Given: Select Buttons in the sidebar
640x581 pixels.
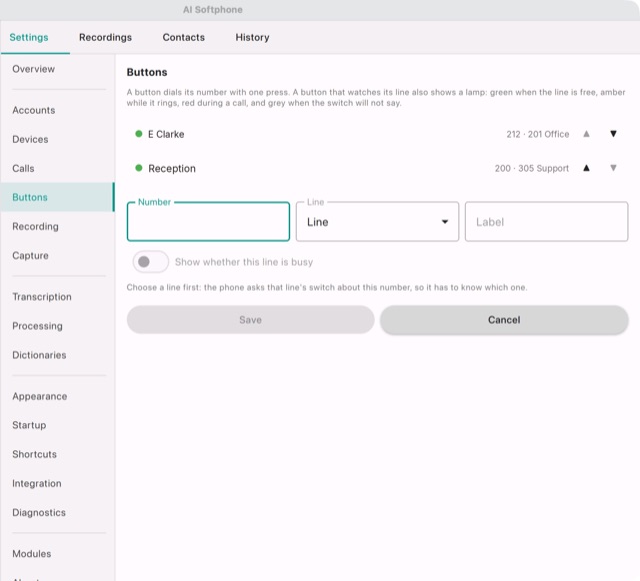Looking at the screenshot, I should (58, 197).
